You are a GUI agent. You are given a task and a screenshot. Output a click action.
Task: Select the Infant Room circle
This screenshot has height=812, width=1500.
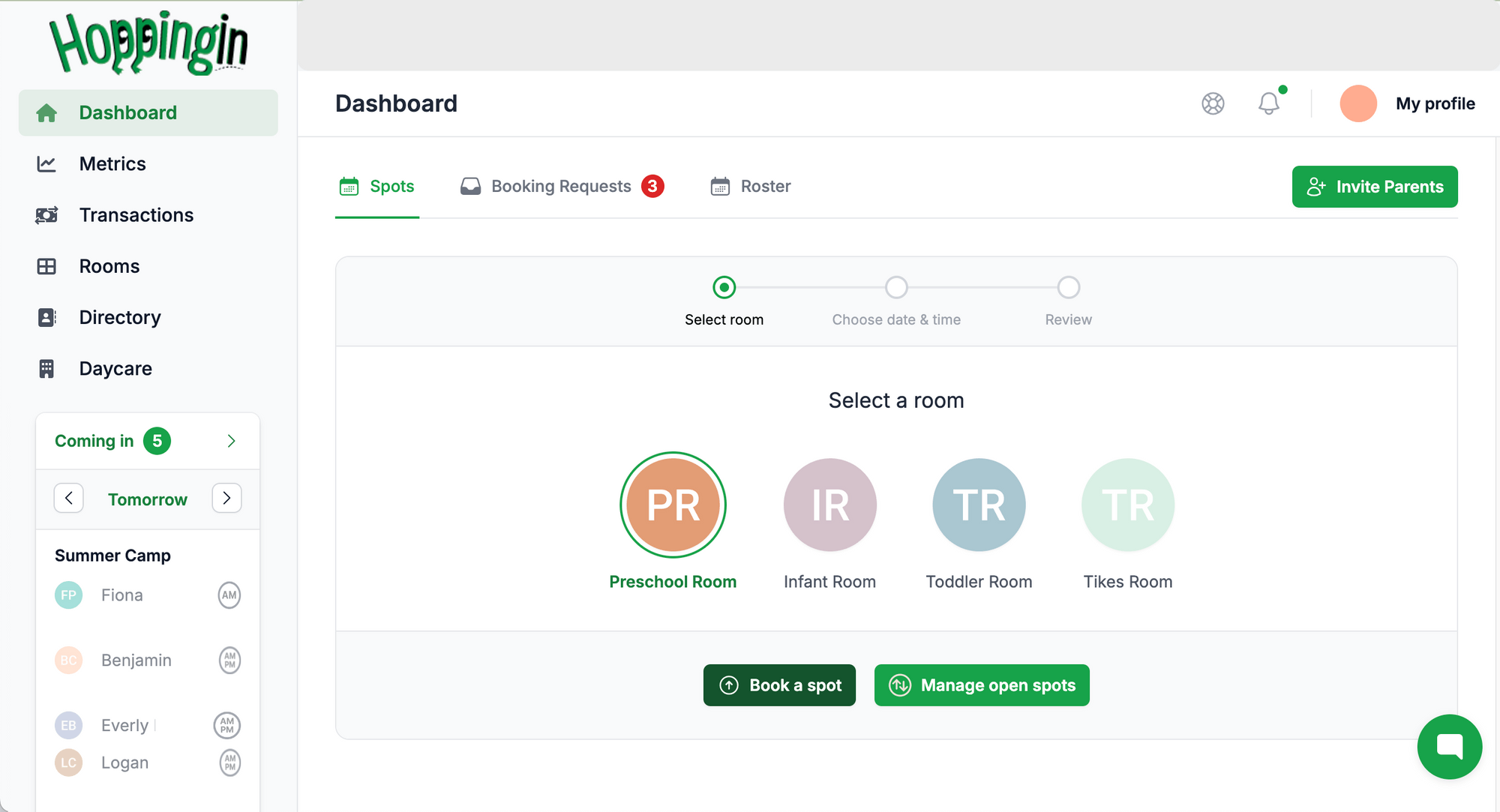pos(829,505)
